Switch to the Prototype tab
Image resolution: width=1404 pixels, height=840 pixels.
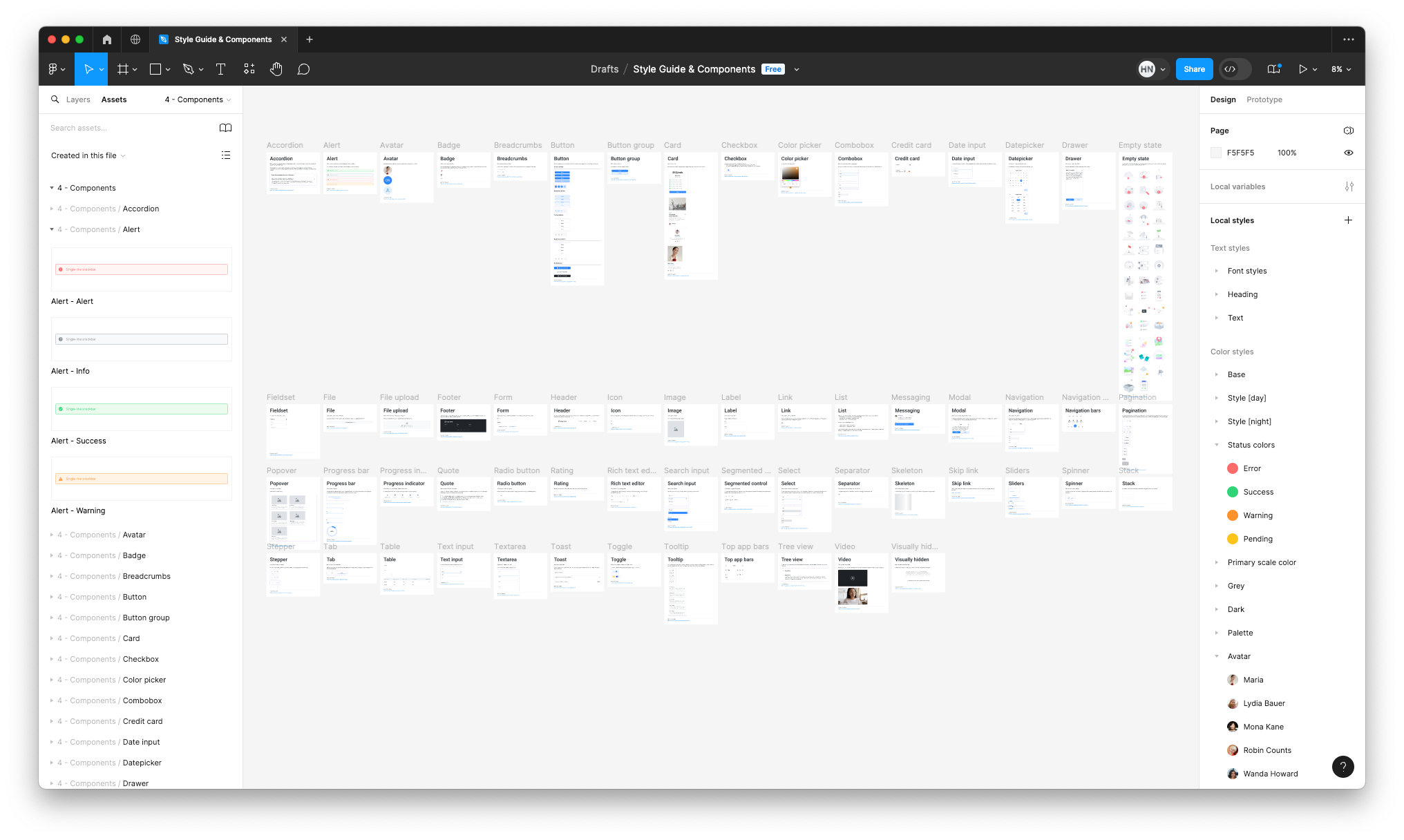click(1264, 99)
